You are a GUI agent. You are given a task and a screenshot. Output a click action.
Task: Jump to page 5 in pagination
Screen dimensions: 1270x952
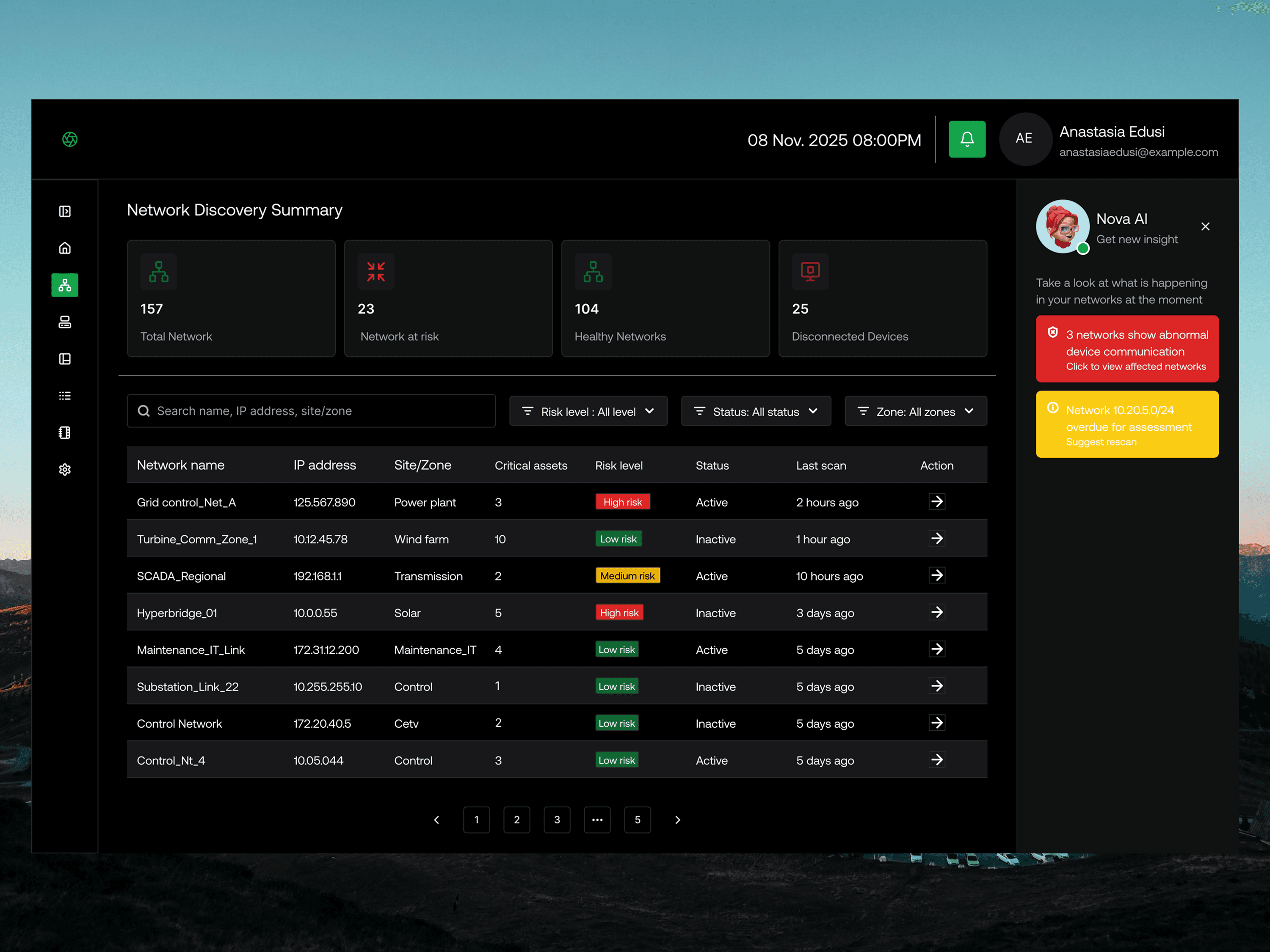[x=637, y=820]
